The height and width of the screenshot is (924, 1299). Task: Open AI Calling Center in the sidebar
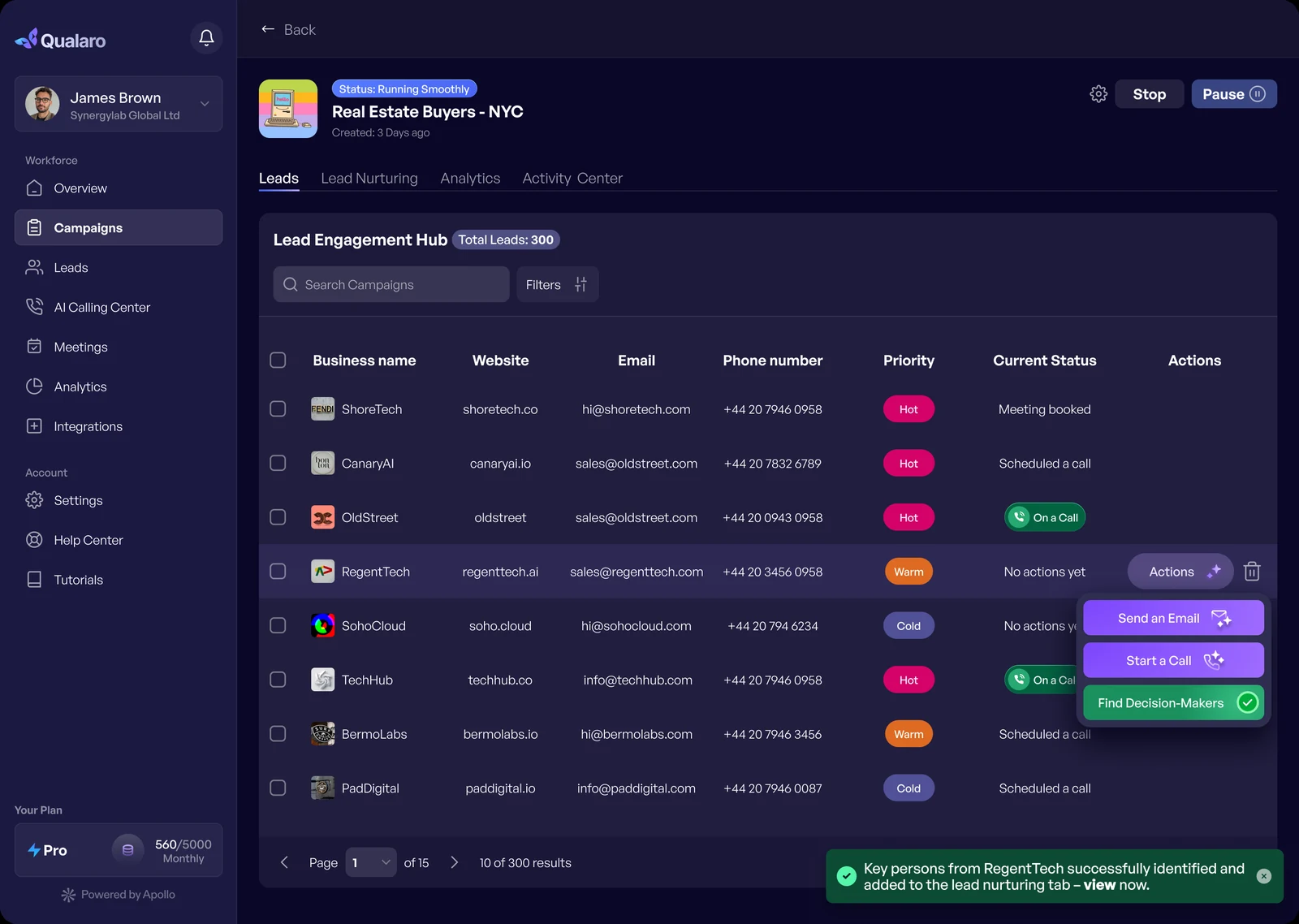coord(119,308)
